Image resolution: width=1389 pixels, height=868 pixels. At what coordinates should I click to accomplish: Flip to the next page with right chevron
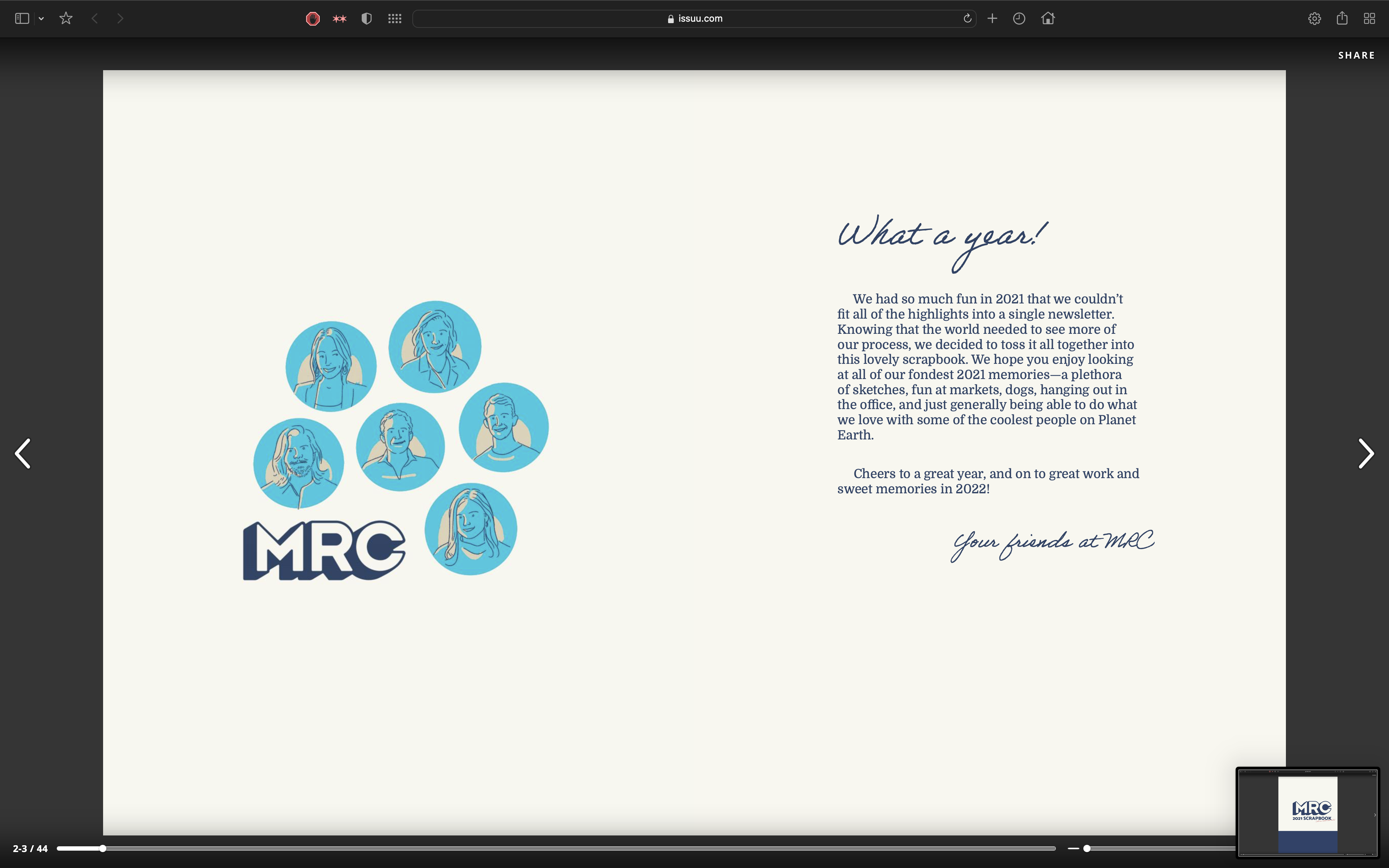click(x=1366, y=454)
